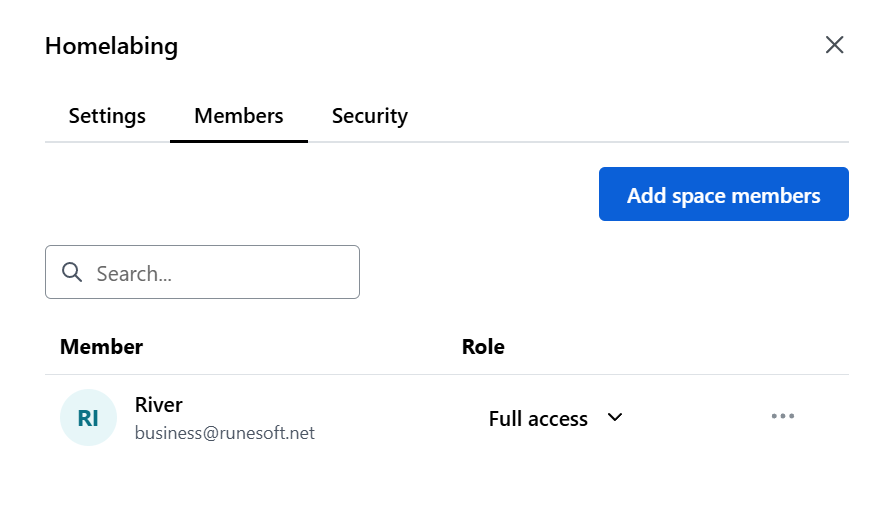The width and height of the screenshot is (893, 507).
Task: Expand the chevron beside Full access
Action: (615, 418)
